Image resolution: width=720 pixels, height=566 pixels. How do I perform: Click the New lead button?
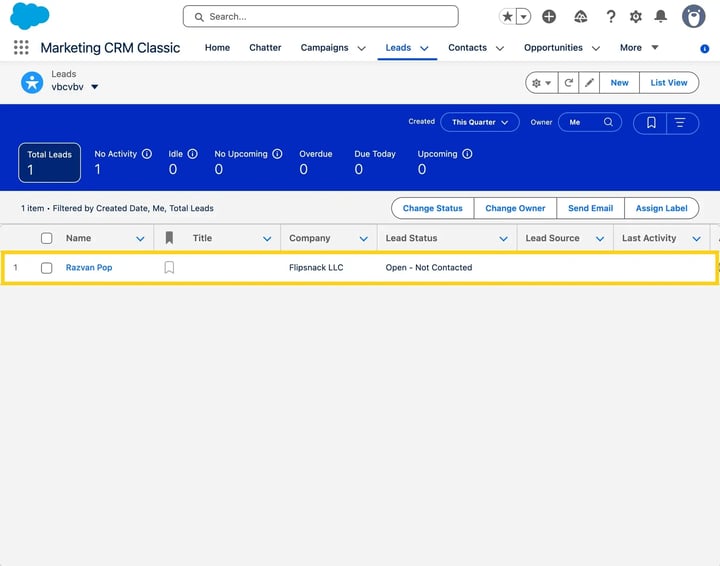[619, 83]
